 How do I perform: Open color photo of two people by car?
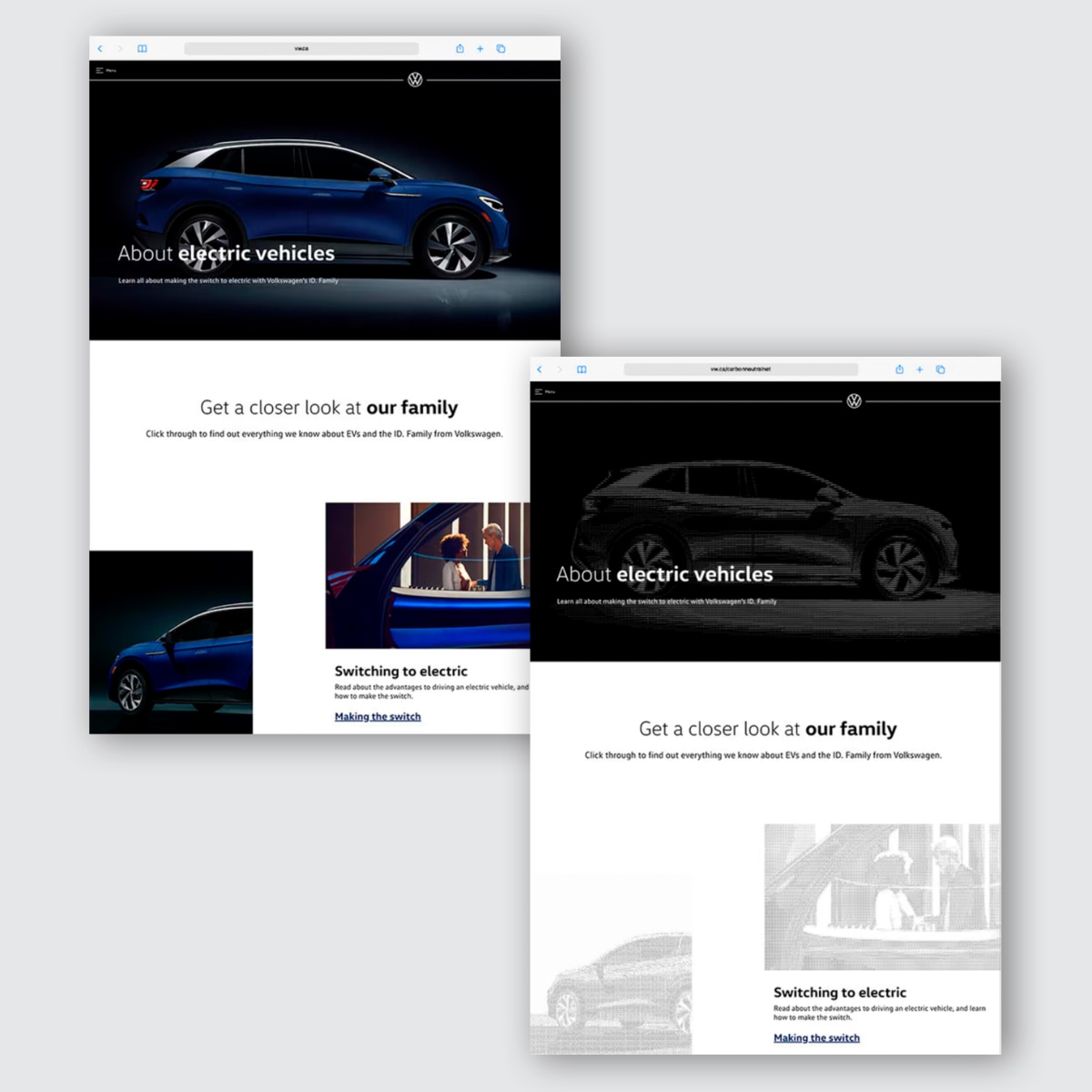point(428,575)
